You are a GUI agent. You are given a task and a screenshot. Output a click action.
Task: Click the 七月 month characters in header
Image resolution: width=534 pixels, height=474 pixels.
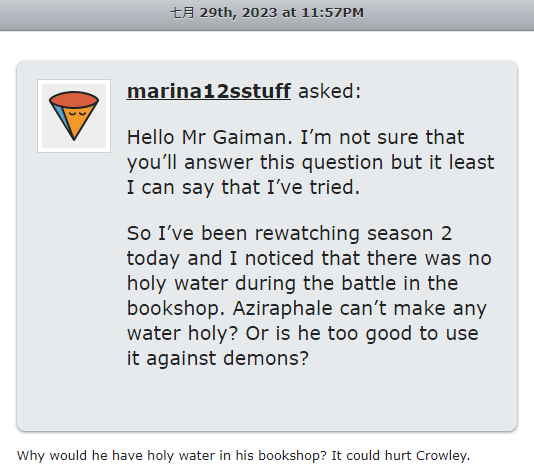click(x=182, y=13)
